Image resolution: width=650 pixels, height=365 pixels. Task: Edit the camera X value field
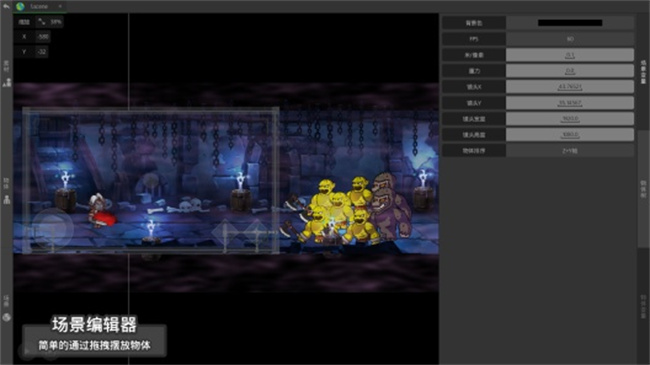[x=570, y=87]
